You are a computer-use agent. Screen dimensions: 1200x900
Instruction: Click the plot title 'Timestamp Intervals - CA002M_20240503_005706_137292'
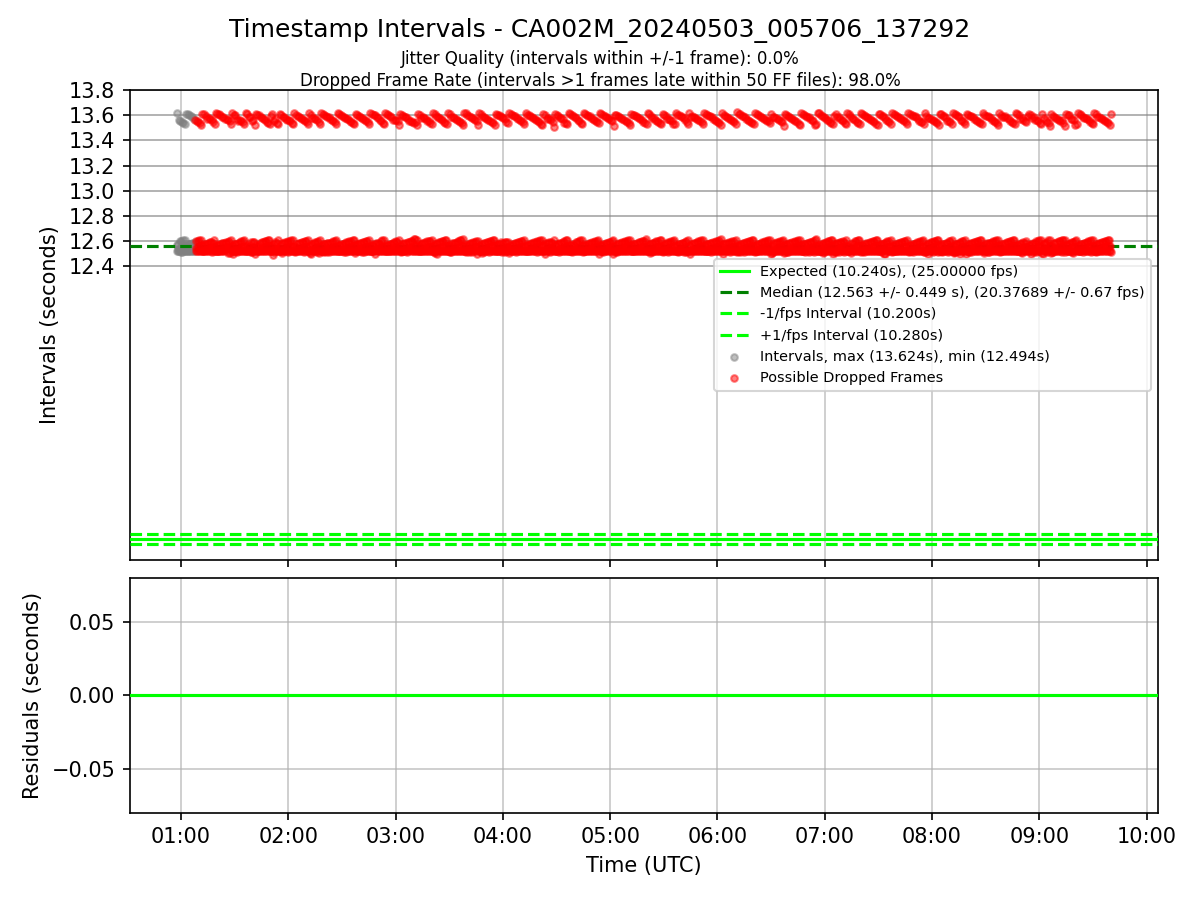pyautogui.click(x=599, y=29)
